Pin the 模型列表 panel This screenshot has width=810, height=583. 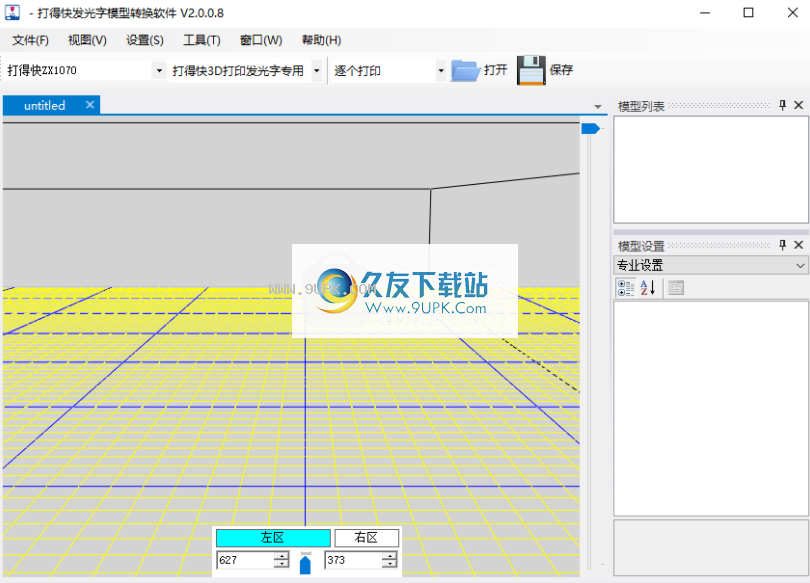click(x=783, y=105)
